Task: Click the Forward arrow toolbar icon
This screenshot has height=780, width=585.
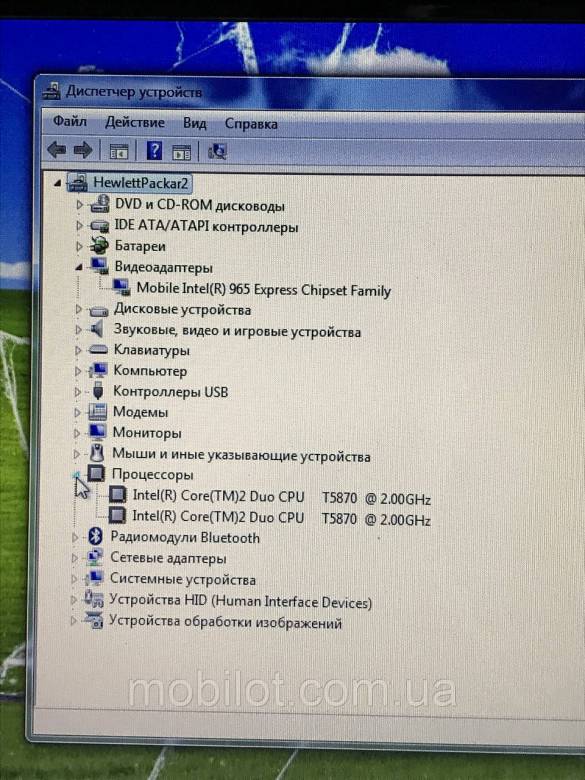Action: point(83,150)
